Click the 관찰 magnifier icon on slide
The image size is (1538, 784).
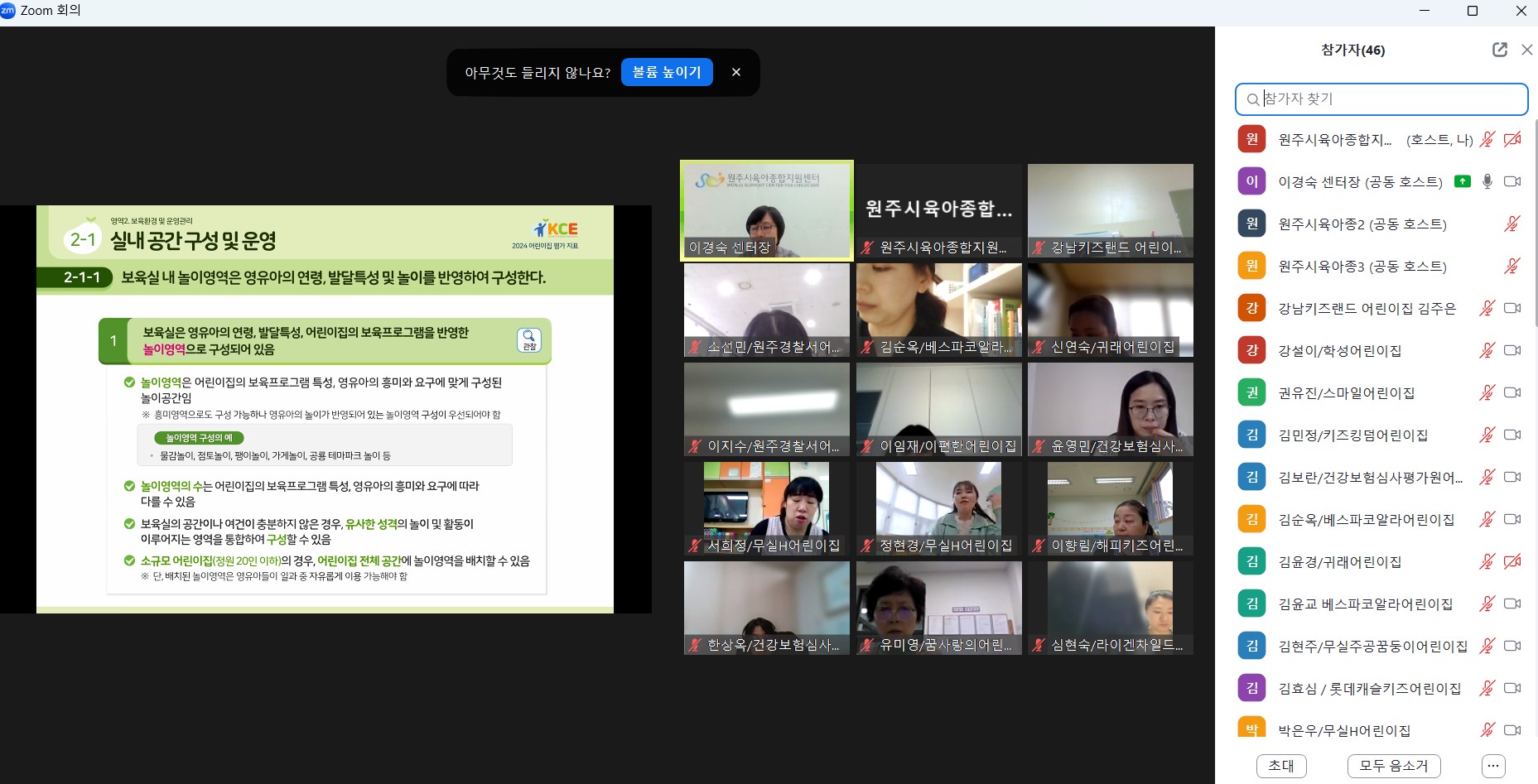[529, 340]
